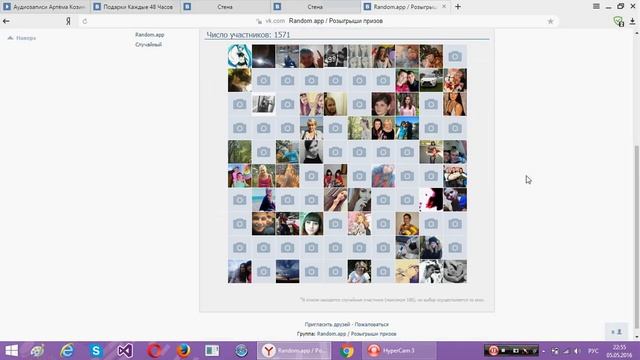Open Opera browser from the taskbar
Image resolution: width=640 pixels, height=360 pixels.
[x=154, y=351]
